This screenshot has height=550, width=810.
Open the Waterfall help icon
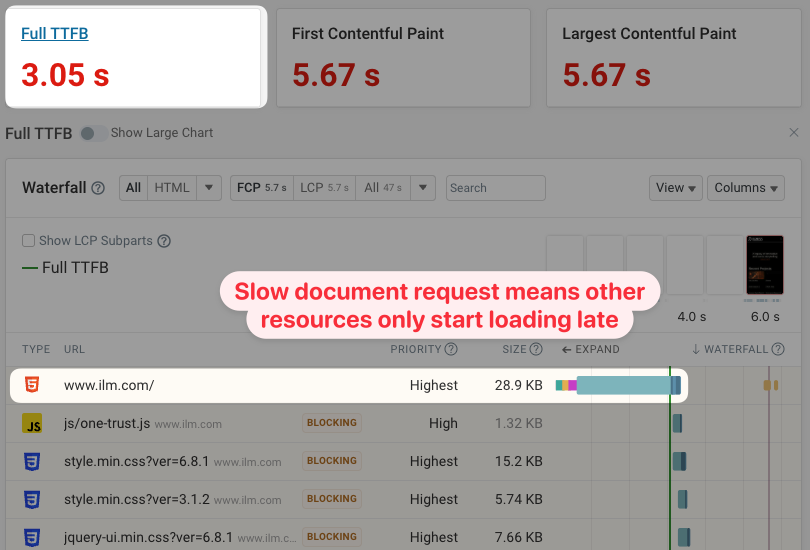98,188
